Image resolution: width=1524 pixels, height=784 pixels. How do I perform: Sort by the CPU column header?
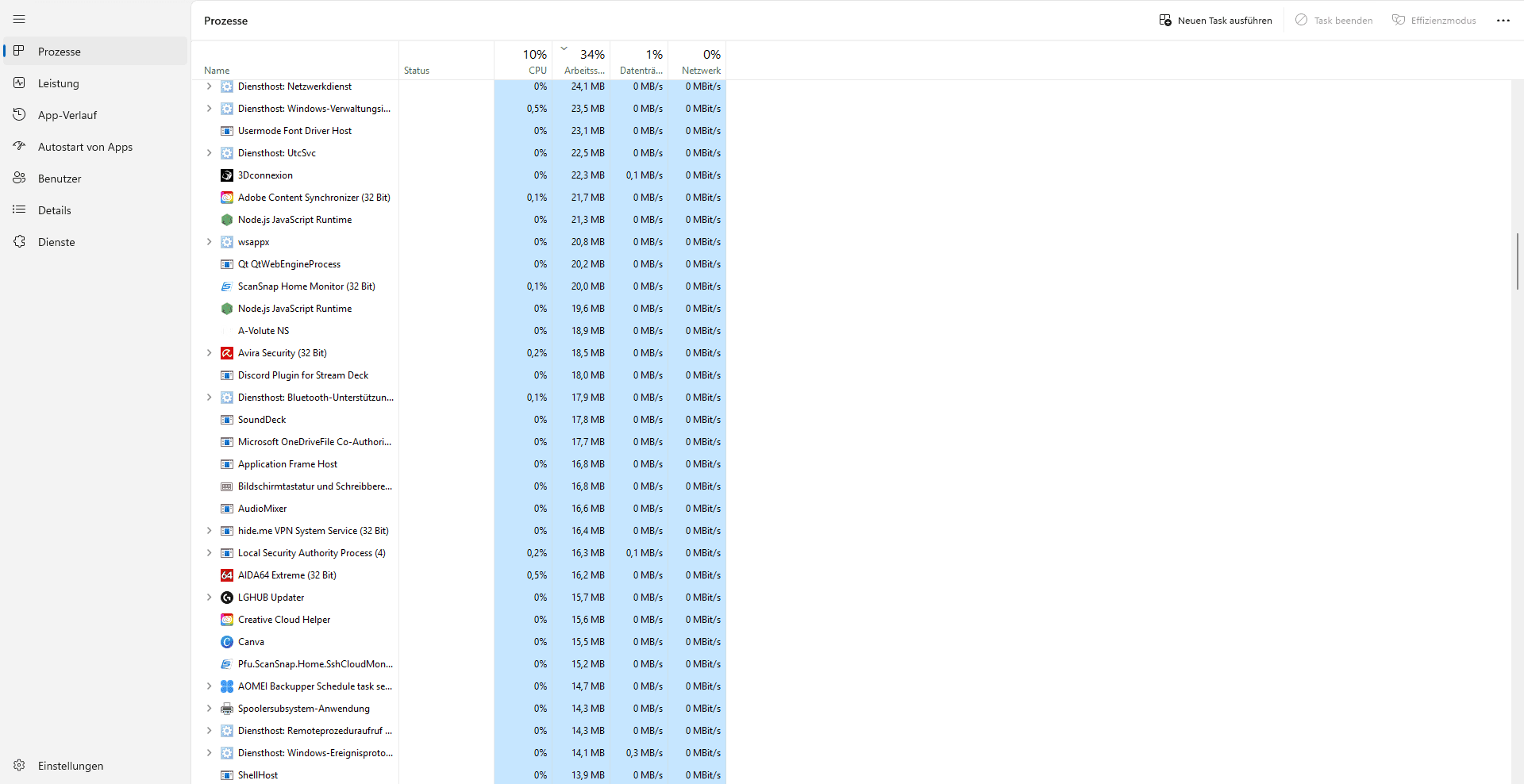pyautogui.click(x=523, y=61)
